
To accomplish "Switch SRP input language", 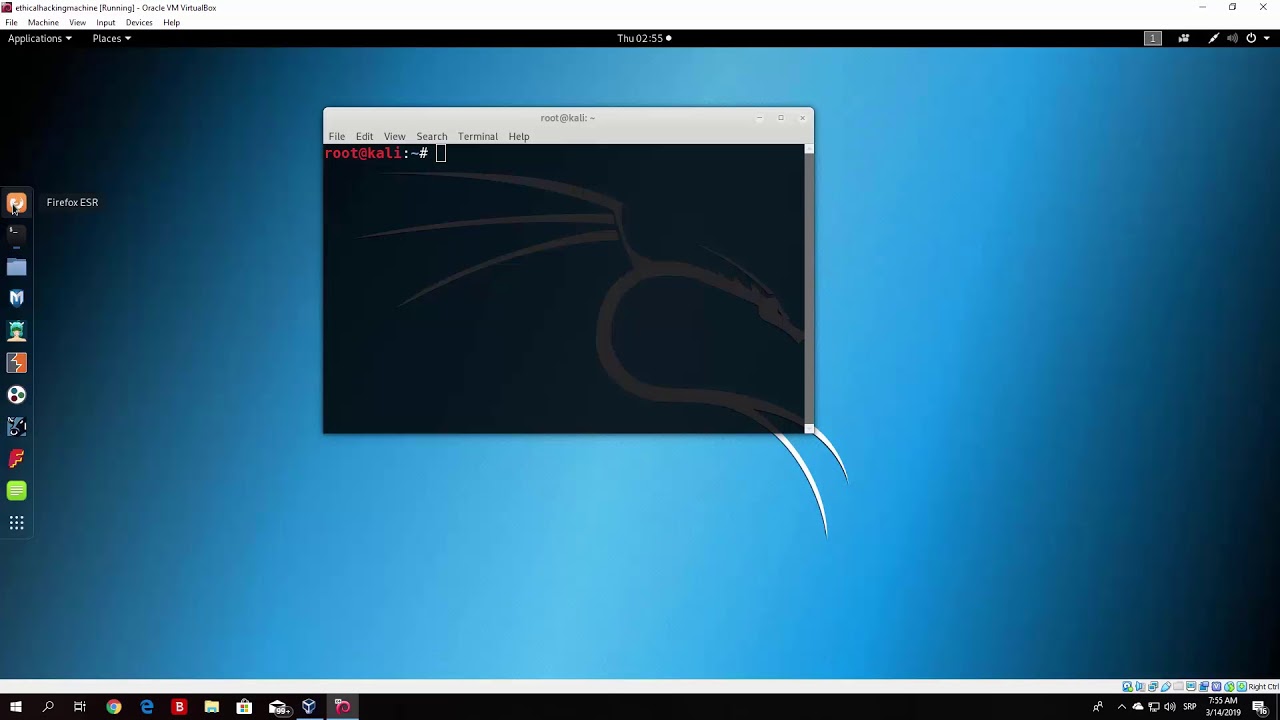I will [1190, 707].
